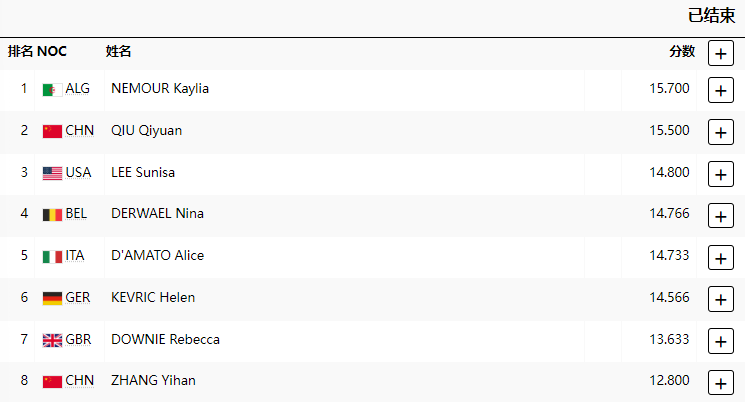Image resolution: width=745 pixels, height=402 pixels.
Task: Click the USA flag icon
Action: (52, 173)
